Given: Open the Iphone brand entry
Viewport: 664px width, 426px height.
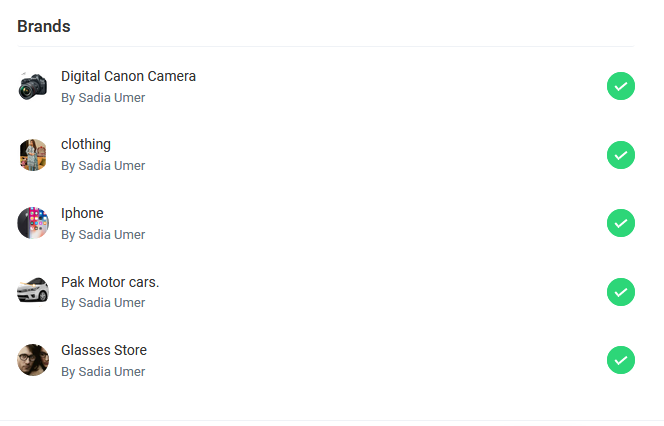Looking at the screenshot, I should 82,213.
